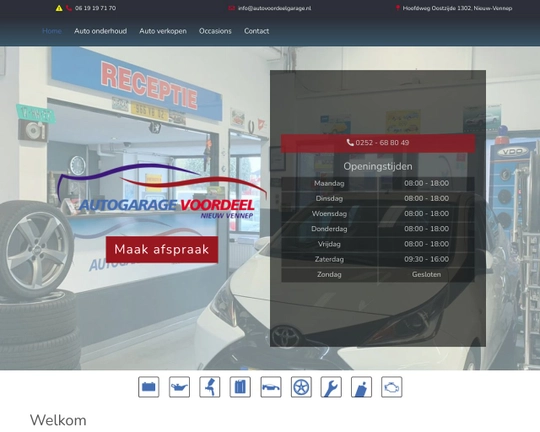Open the Home menu item

pos(52,31)
